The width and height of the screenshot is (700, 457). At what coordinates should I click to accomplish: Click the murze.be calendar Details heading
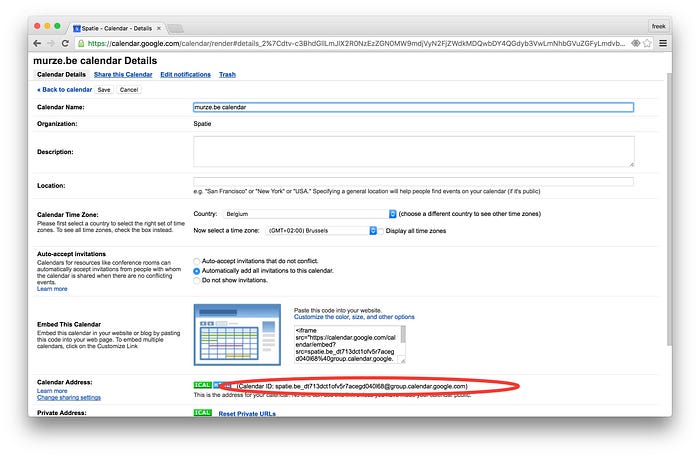tap(95, 61)
